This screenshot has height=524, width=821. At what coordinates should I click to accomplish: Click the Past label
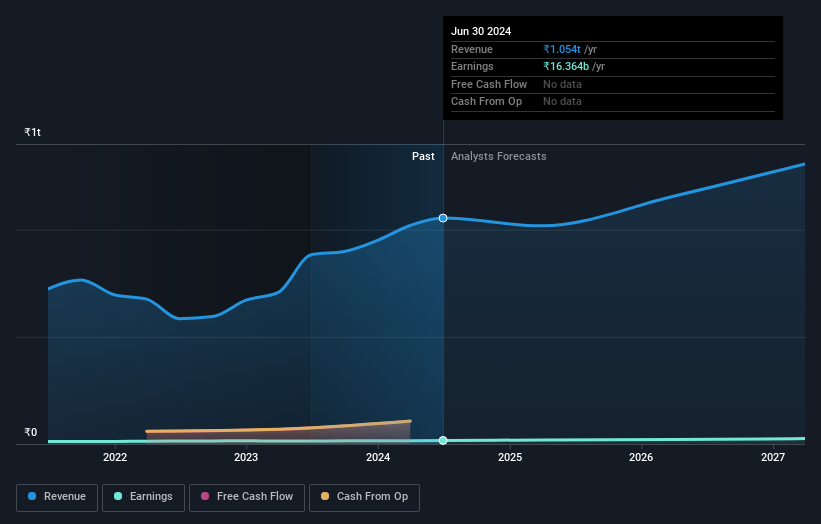pos(423,156)
